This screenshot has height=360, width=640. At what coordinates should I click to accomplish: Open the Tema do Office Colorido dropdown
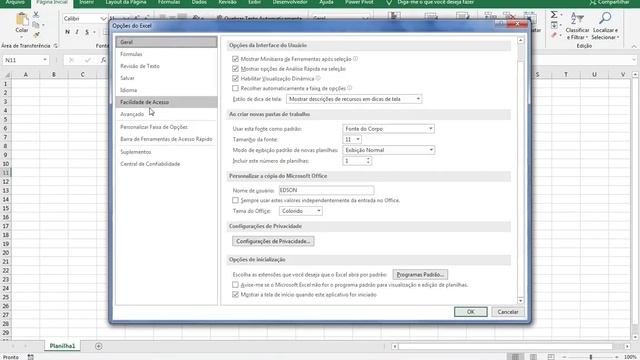coord(301,211)
